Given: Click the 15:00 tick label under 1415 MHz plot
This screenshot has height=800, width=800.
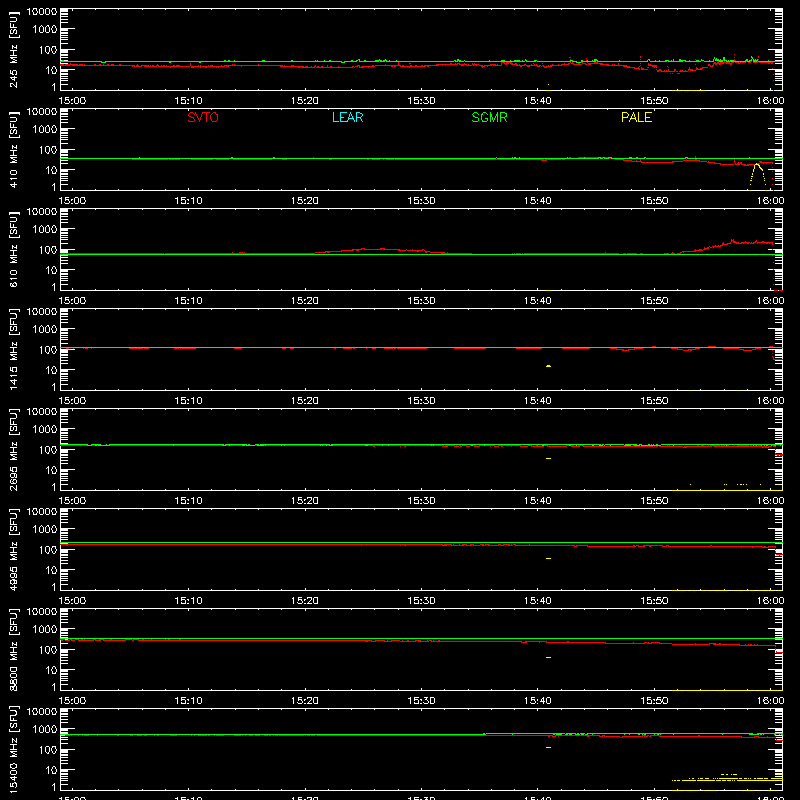Looking at the screenshot, I should click(72, 401).
